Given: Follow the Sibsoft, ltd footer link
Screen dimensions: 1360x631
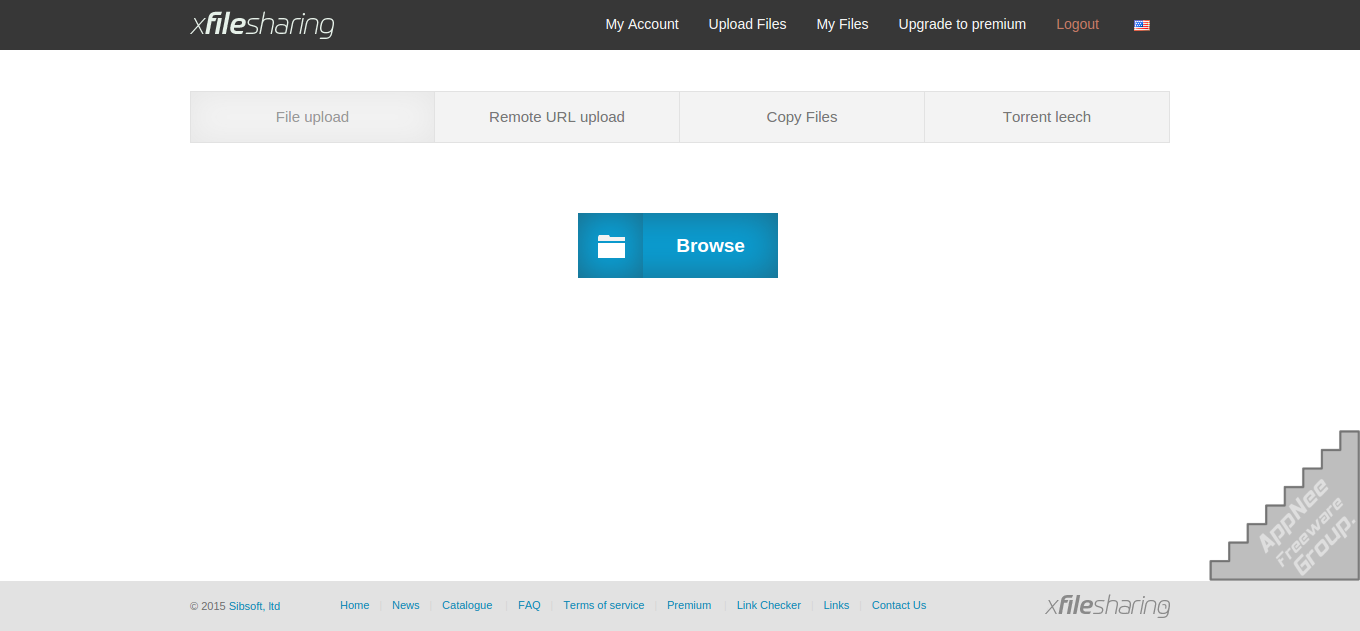Looking at the screenshot, I should point(254,606).
